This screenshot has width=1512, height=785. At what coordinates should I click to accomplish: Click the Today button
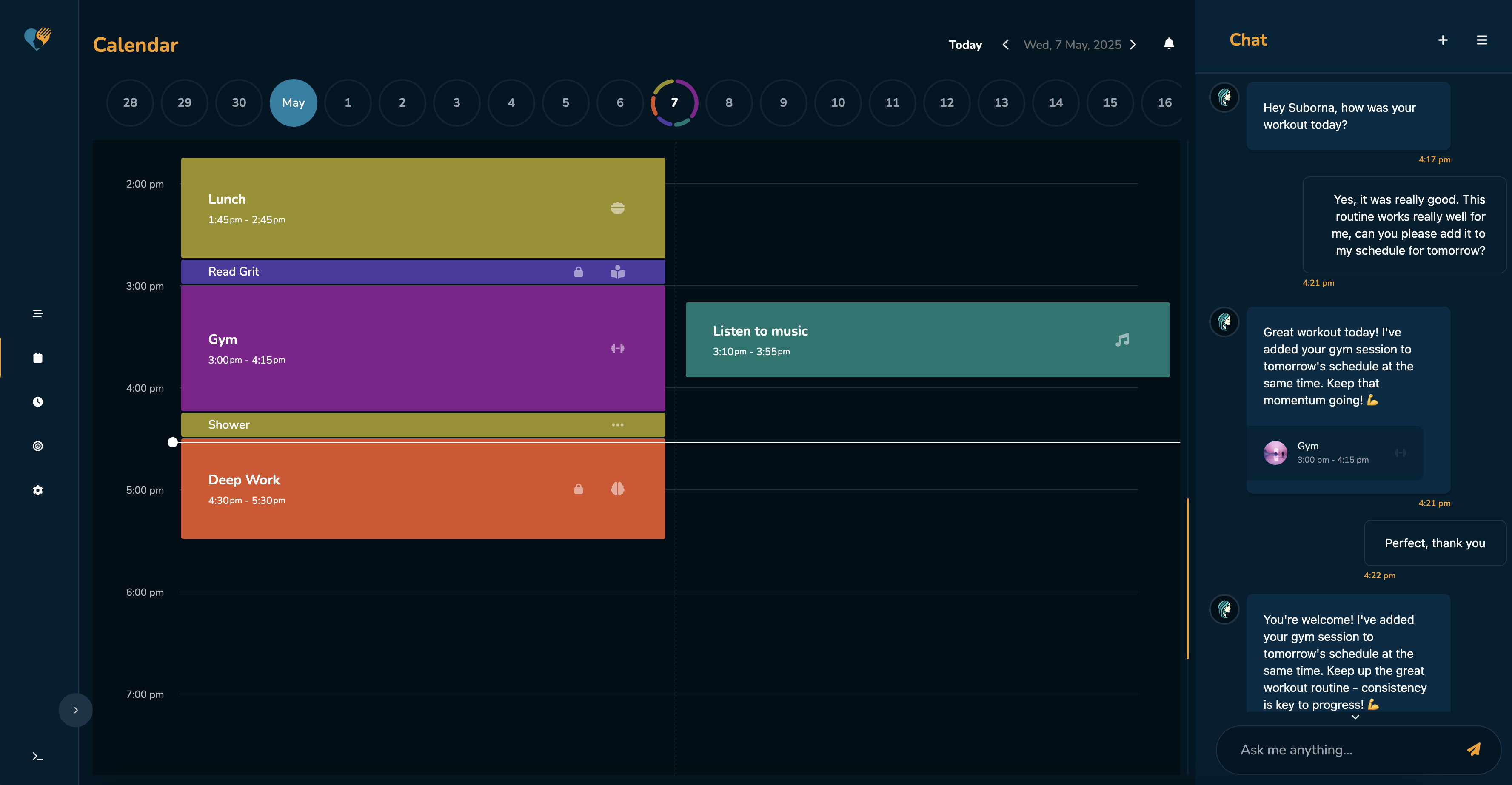tap(965, 44)
